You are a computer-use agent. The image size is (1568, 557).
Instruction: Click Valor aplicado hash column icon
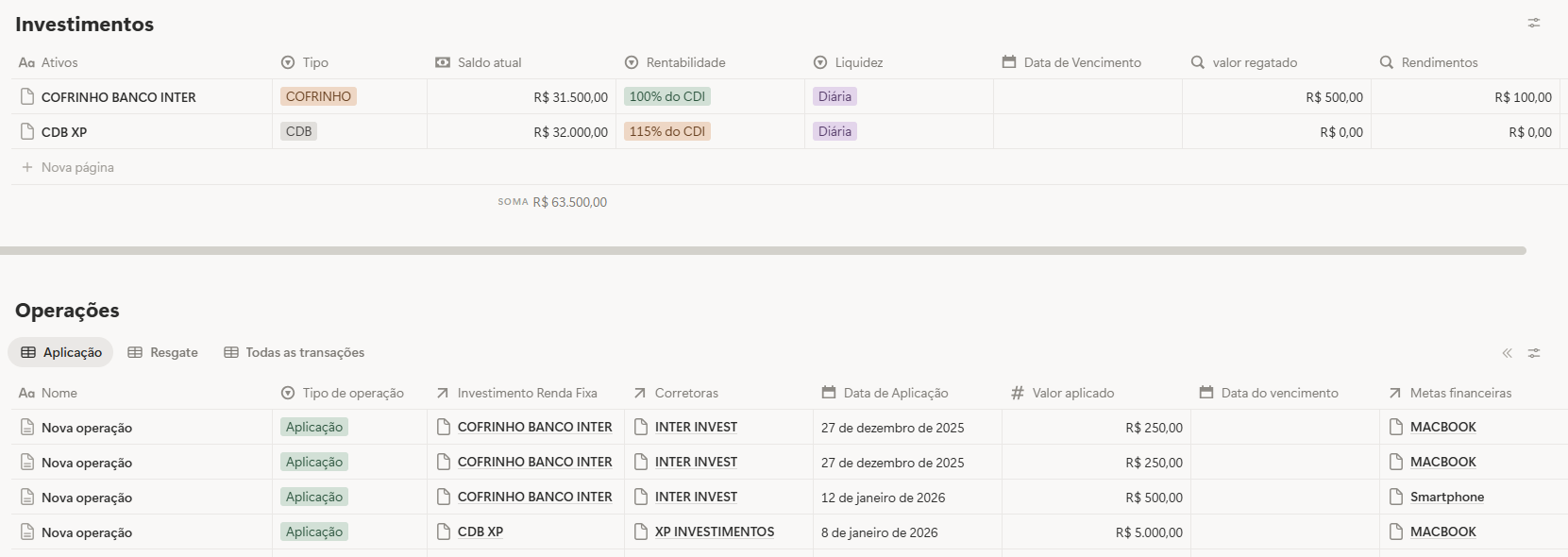pyautogui.click(x=1017, y=393)
